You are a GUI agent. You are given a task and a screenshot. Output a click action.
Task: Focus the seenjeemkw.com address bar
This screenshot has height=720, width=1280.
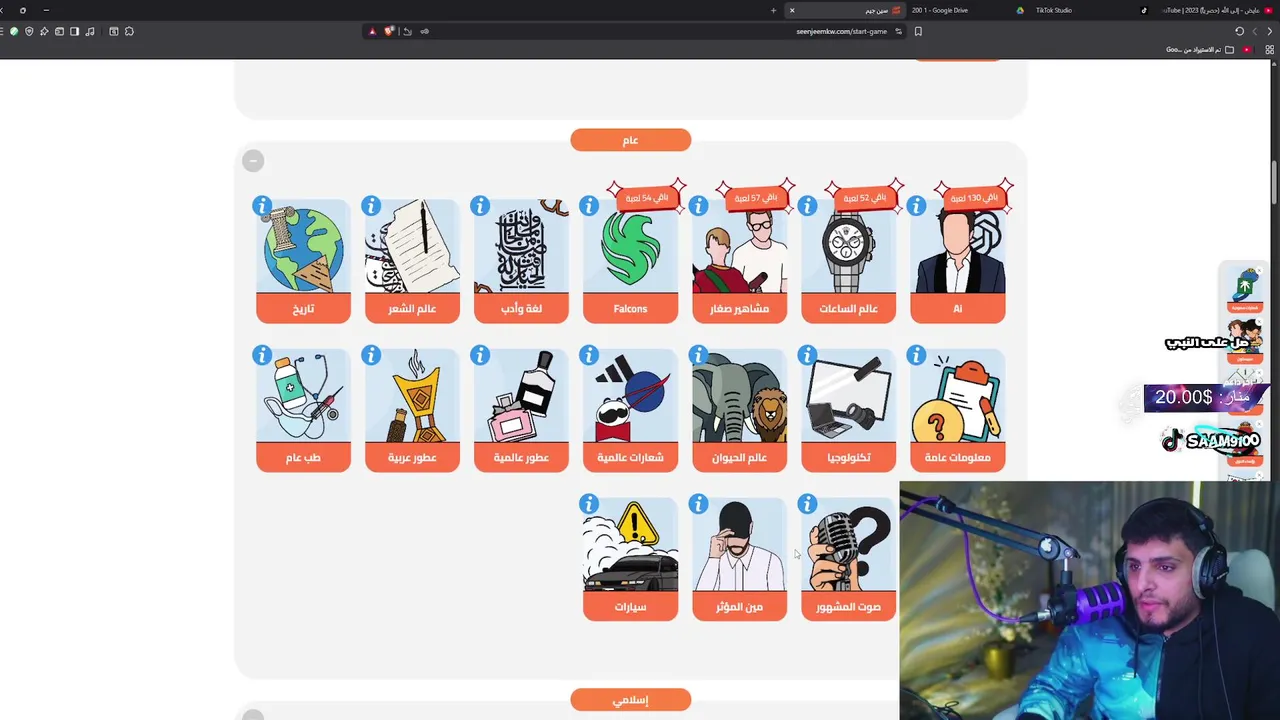841,31
